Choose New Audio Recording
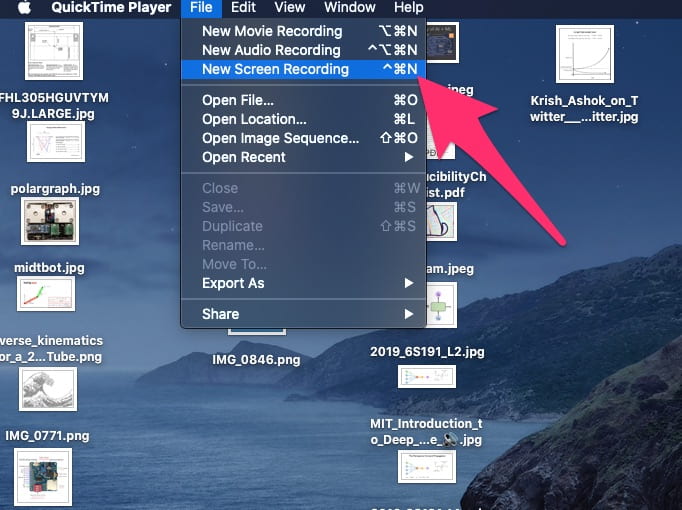This screenshot has height=510, width=682. (303, 50)
